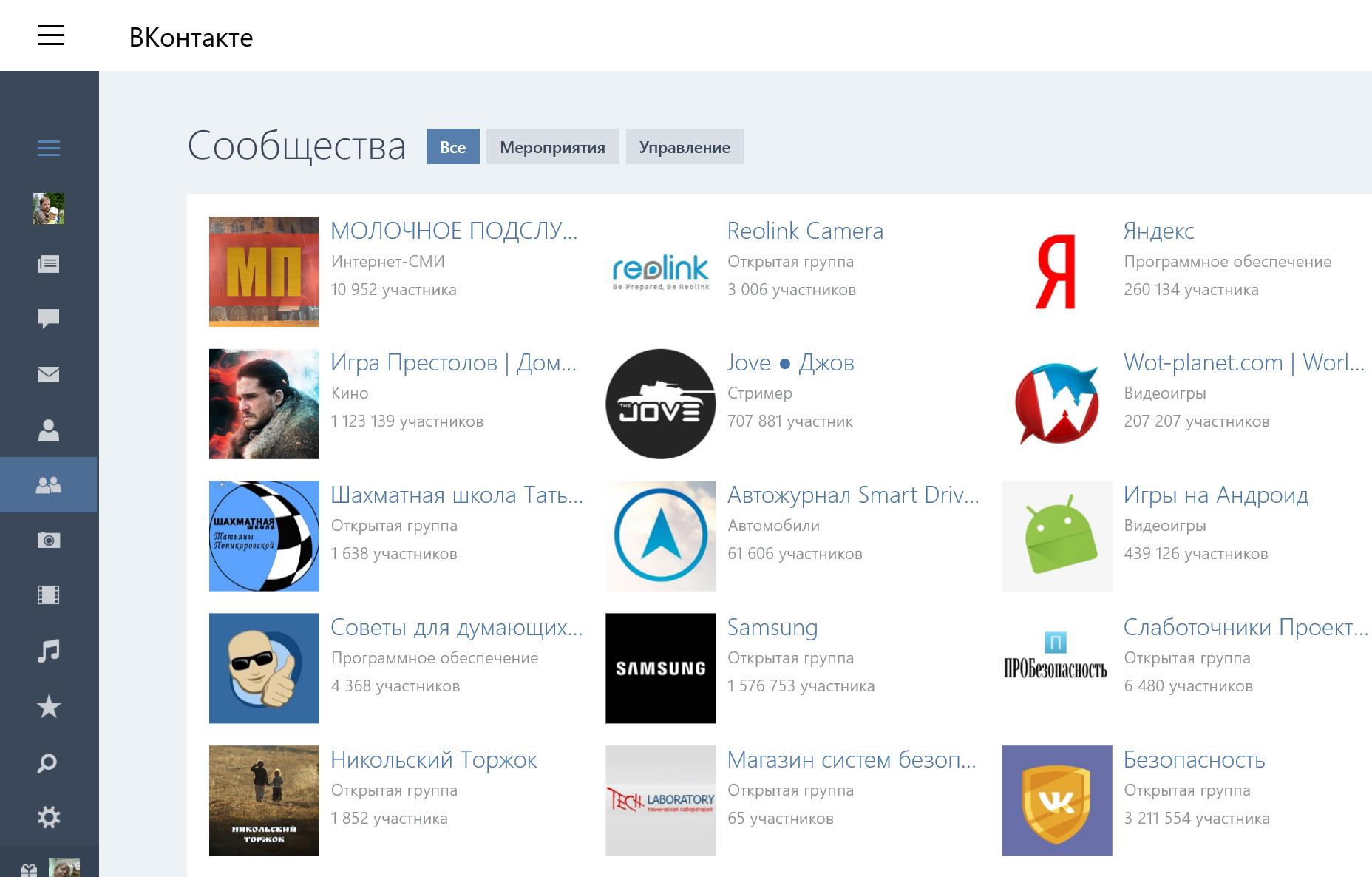Click the chess school checkered logo
This screenshot has width=1372, height=877.
[264, 536]
